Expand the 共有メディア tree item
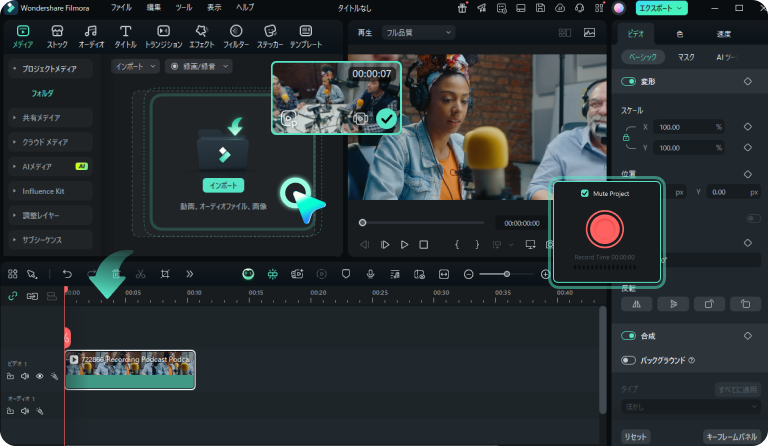 click(50, 117)
